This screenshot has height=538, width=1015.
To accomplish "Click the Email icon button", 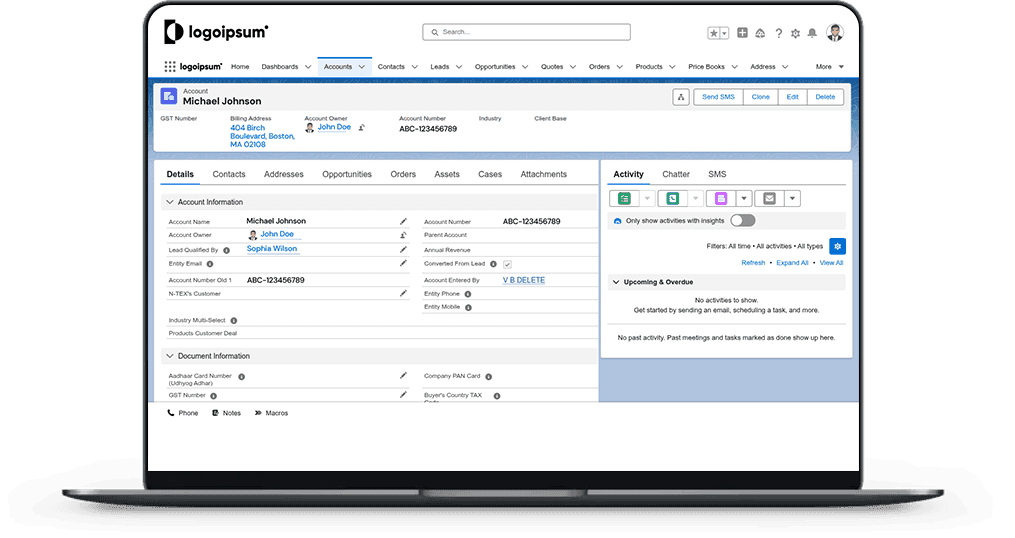I will (x=769, y=199).
